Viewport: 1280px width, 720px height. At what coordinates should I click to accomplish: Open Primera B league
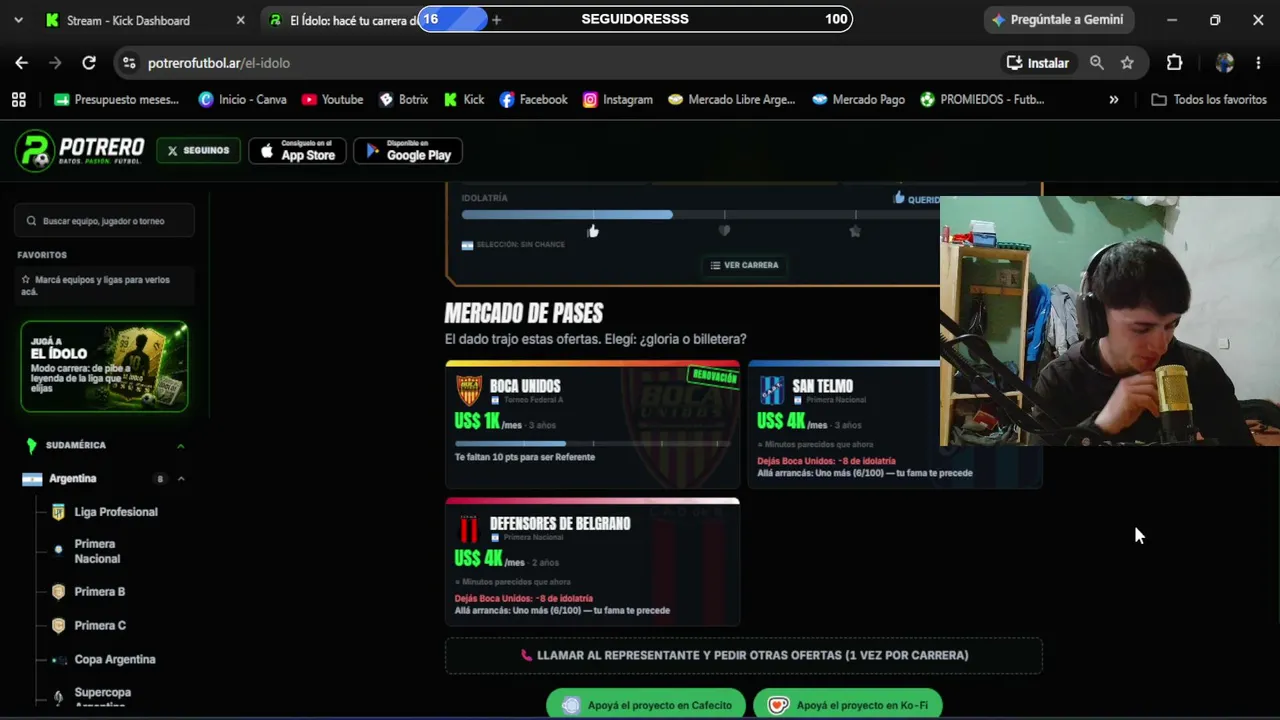pos(100,592)
